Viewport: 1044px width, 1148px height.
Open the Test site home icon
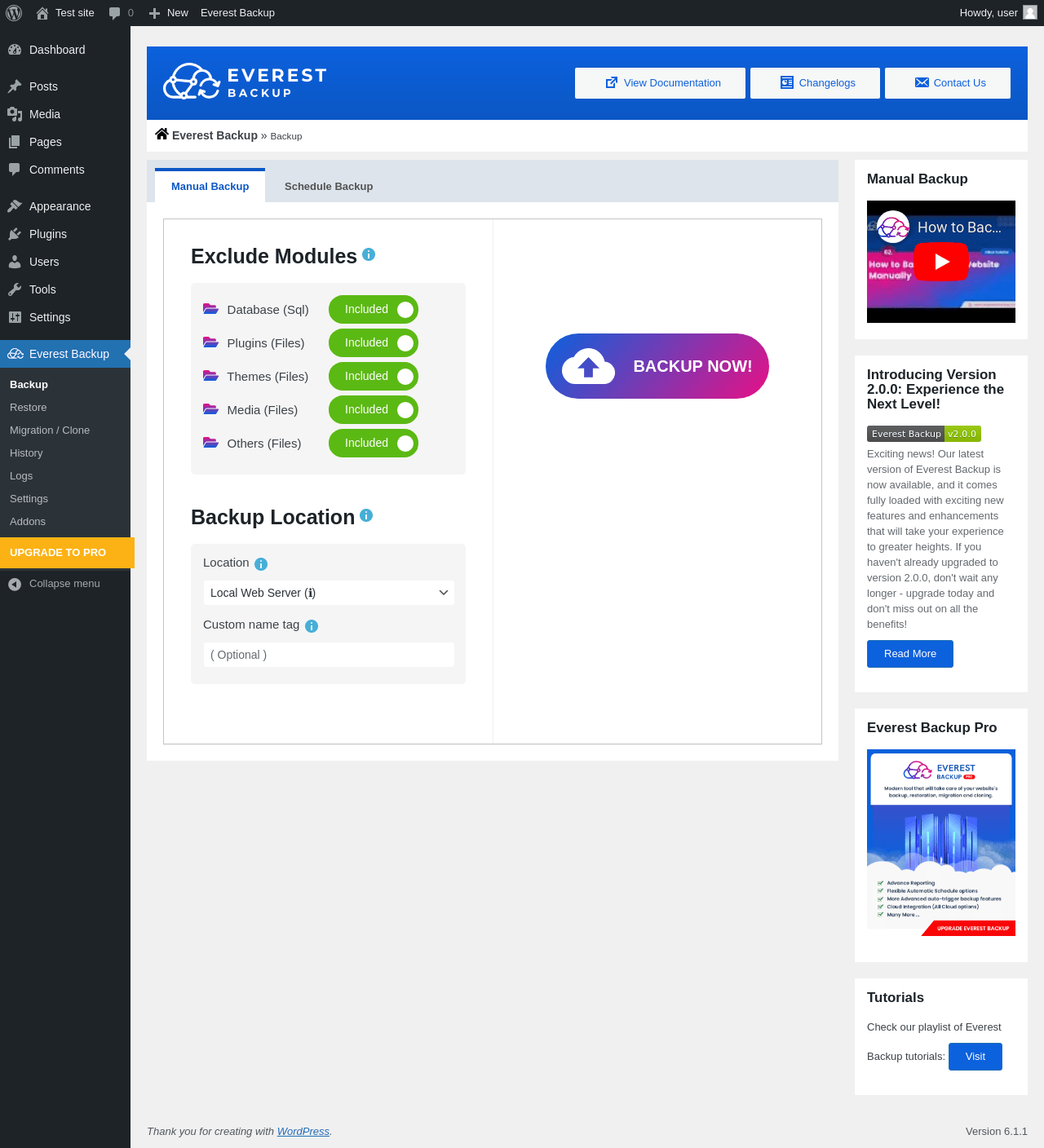click(x=42, y=13)
